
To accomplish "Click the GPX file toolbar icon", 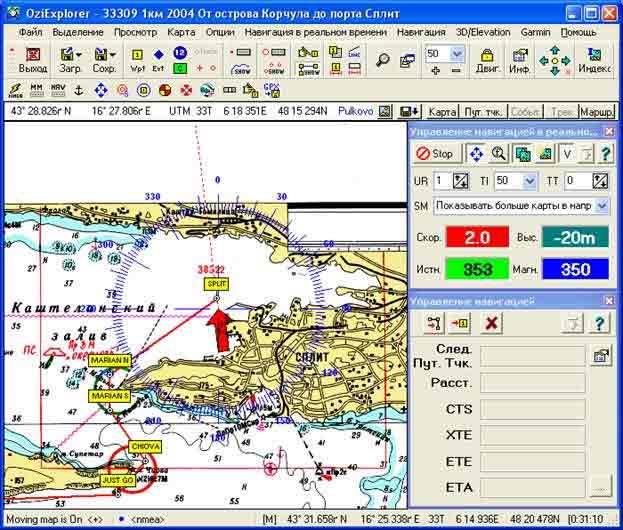I will (x=272, y=90).
